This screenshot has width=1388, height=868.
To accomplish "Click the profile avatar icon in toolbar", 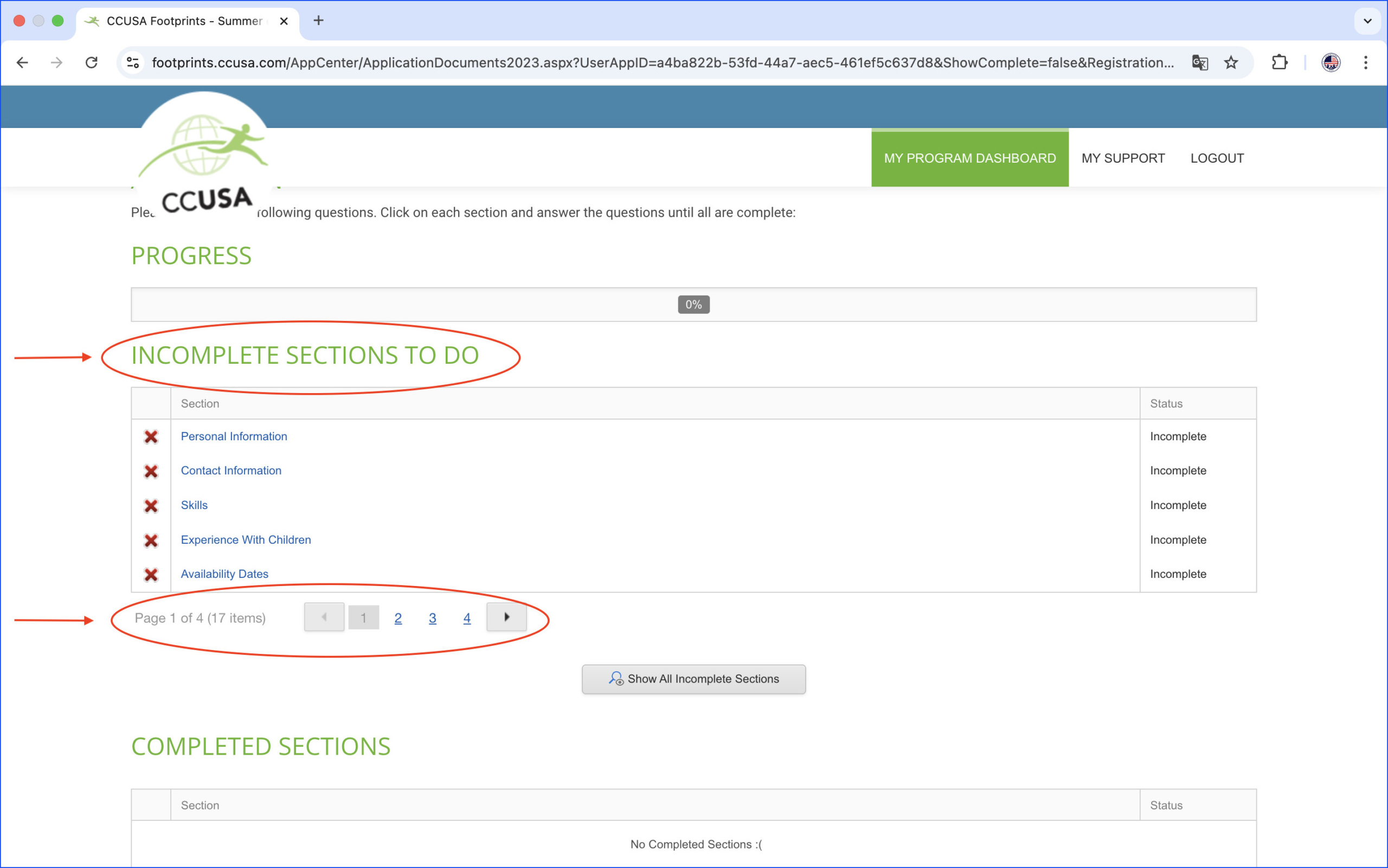I will (1331, 62).
